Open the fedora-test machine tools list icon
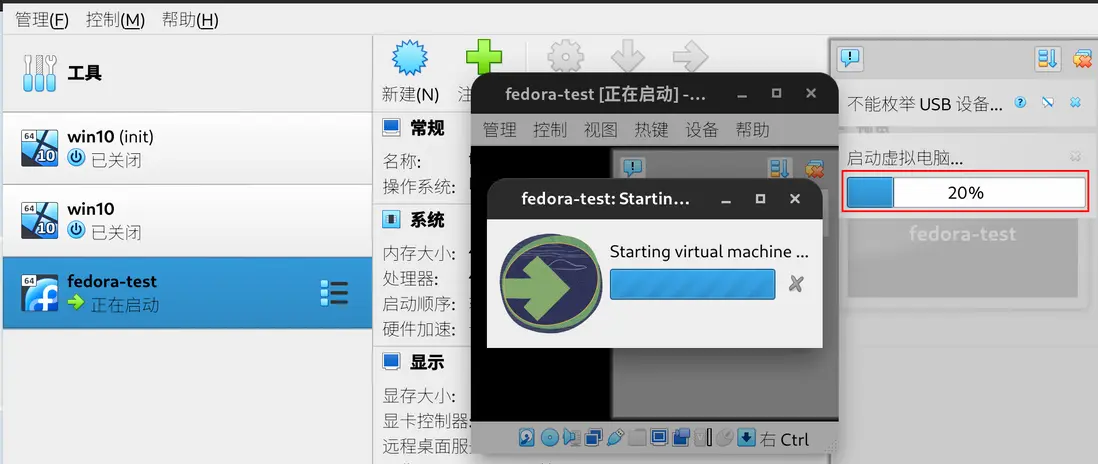Viewport: 1098px width, 464px height. [x=334, y=293]
